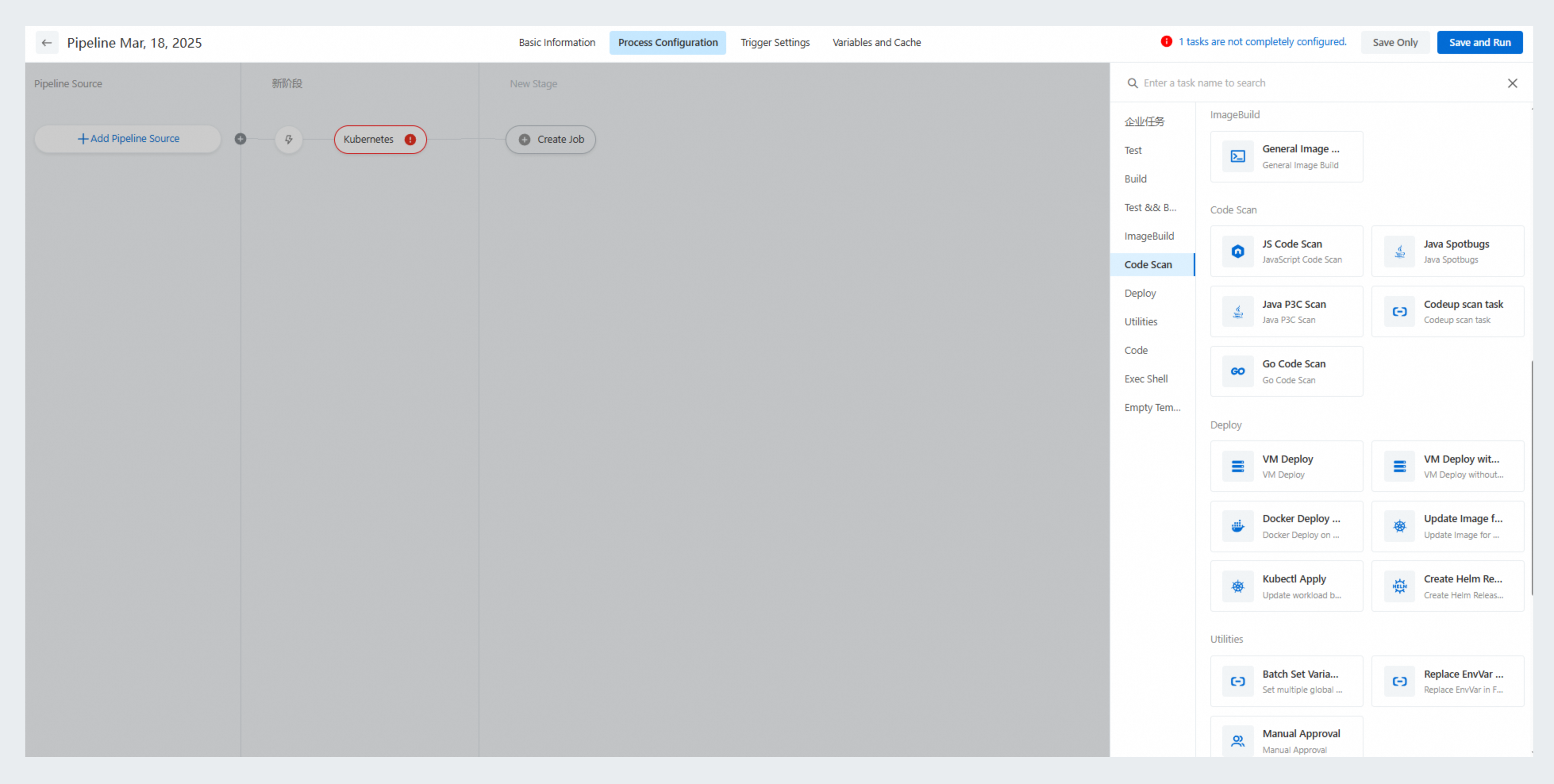The height and width of the screenshot is (784, 1554).
Task: Select the JS Code Scan task
Action: tap(1286, 251)
